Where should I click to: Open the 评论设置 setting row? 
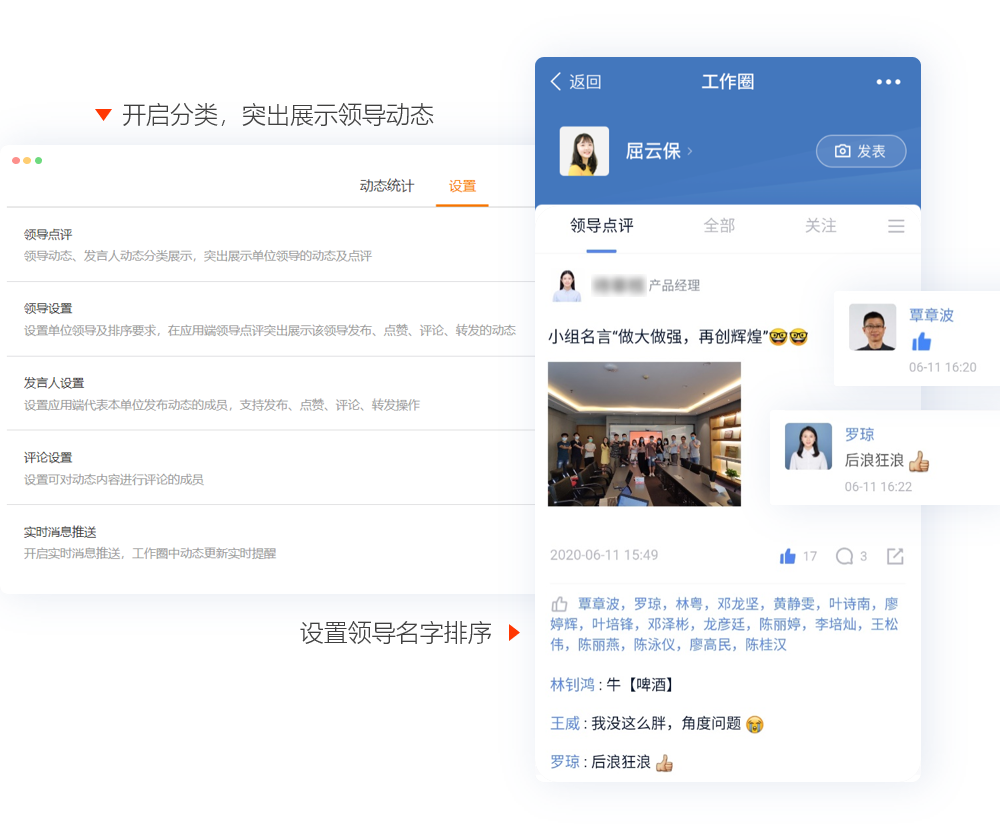(271, 468)
